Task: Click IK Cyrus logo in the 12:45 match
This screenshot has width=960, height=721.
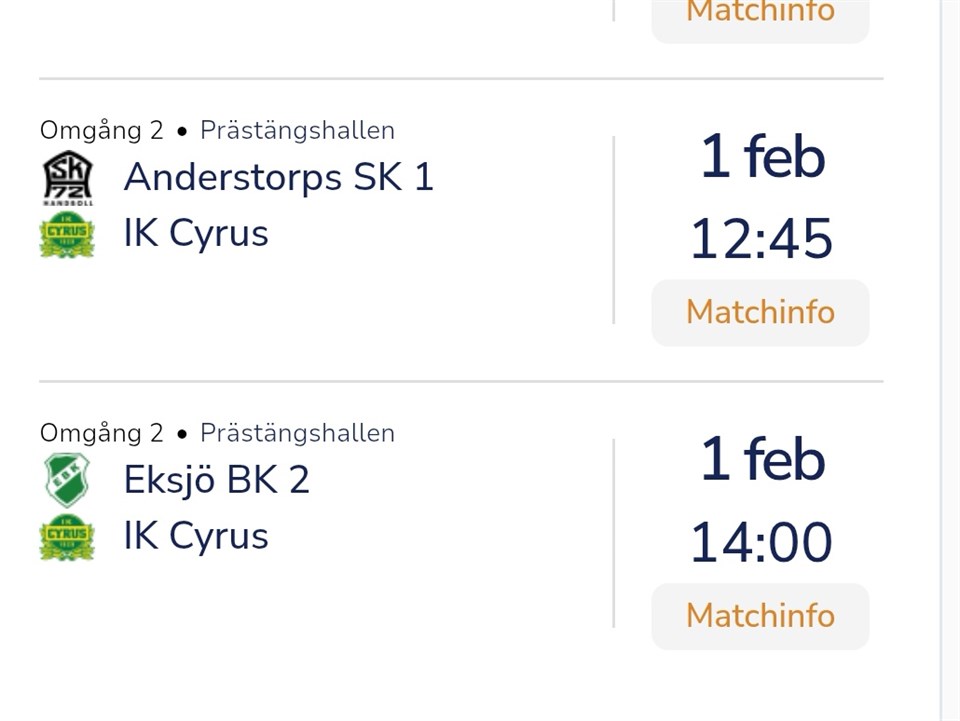Action: pyautogui.click(x=67, y=234)
